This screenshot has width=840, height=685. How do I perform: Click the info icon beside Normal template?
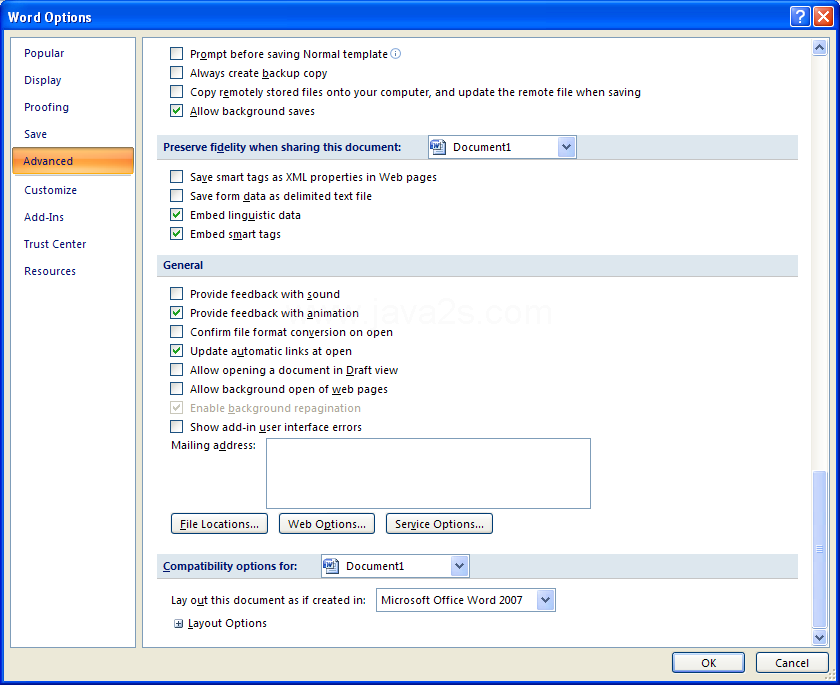pos(395,54)
